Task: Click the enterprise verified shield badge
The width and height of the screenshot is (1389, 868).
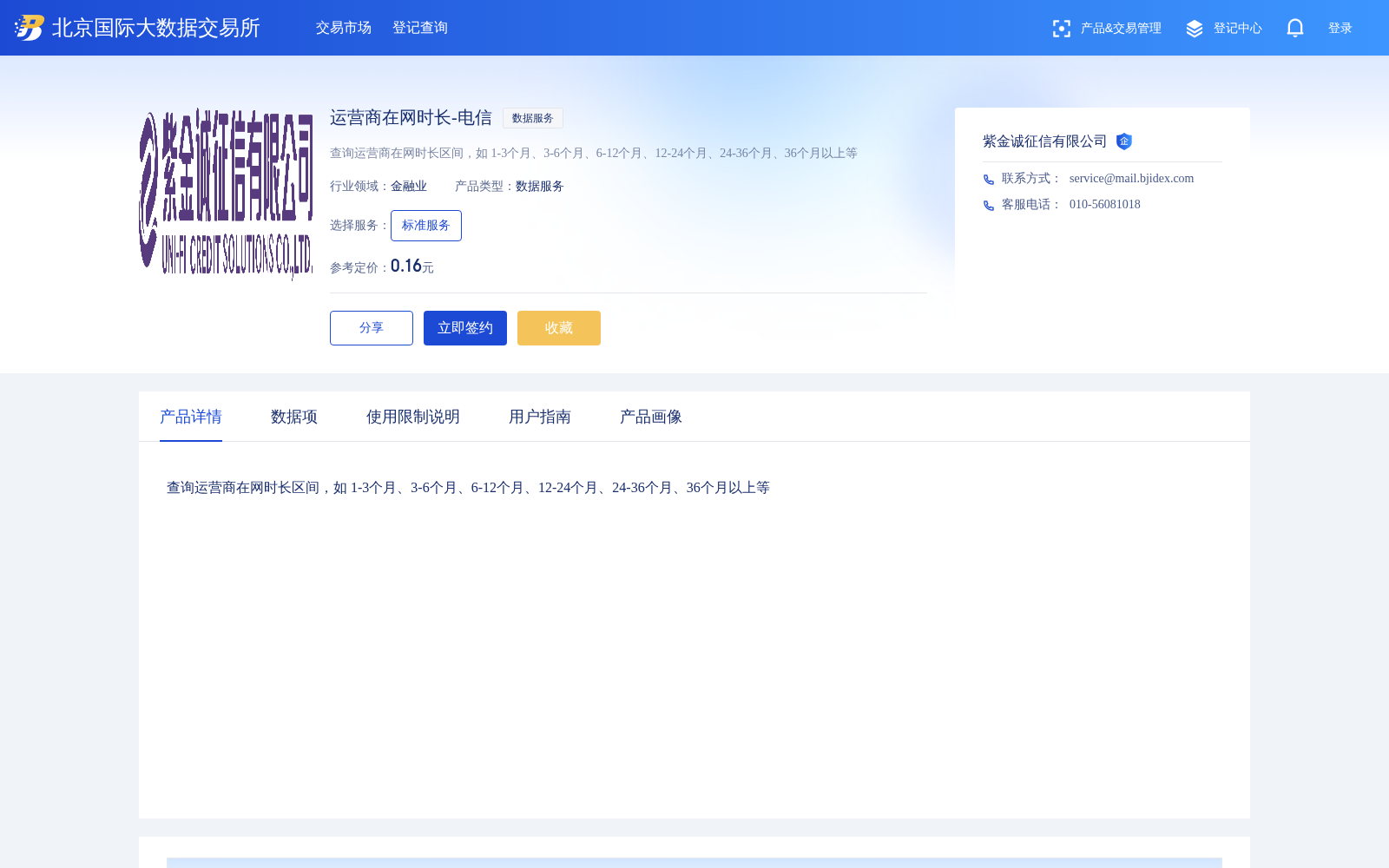Action: click(1124, 141)
